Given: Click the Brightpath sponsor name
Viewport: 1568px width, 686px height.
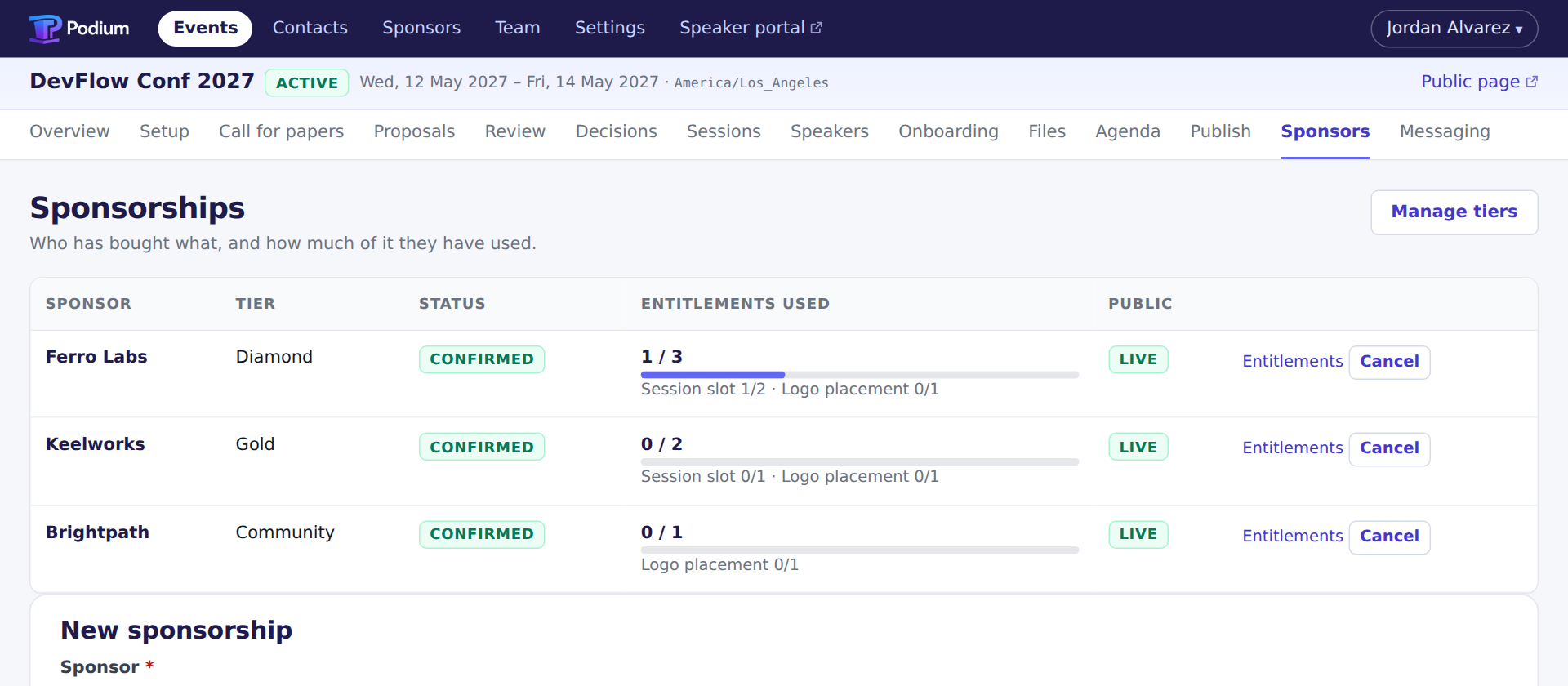Looking at the screenshot, I should click(x=97, y=532).
